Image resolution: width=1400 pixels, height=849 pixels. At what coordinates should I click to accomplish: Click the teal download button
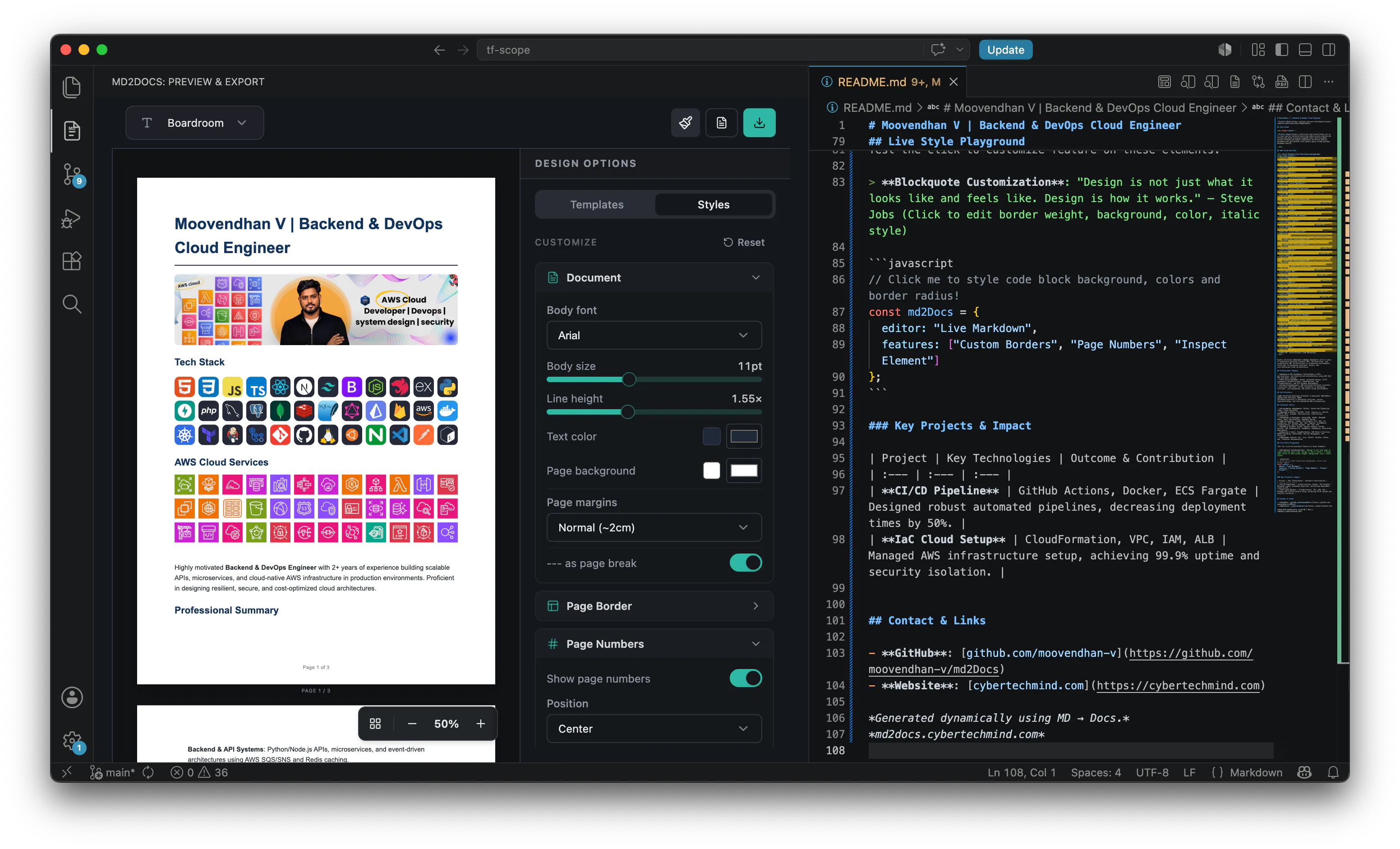[x=759, y=123]
